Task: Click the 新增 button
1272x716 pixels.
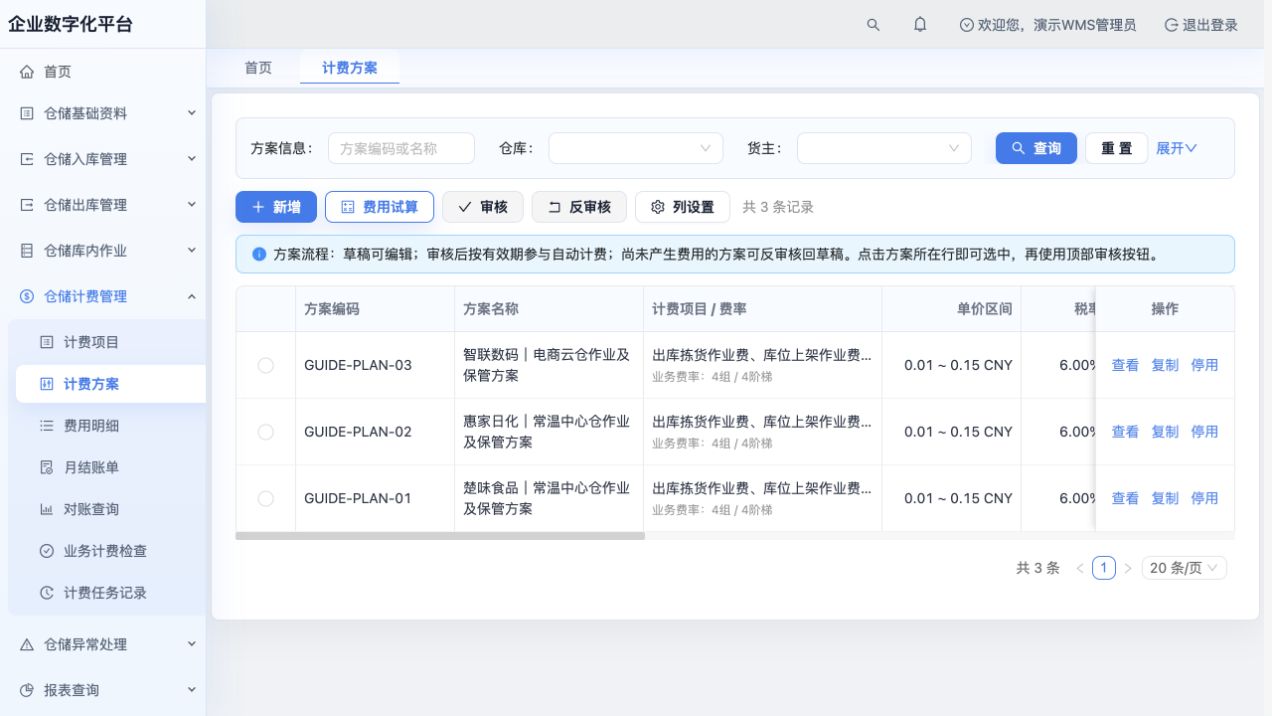Action: [276, 207]
